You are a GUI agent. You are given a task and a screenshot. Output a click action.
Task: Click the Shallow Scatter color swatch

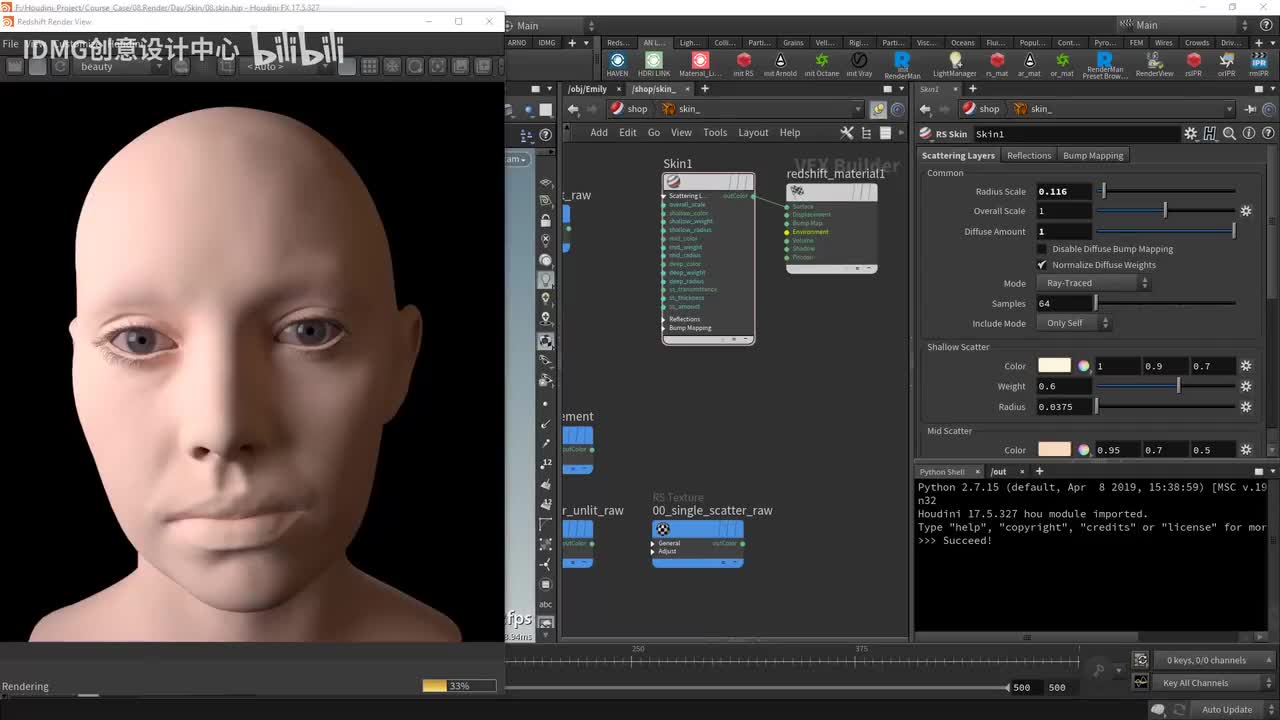1054,366
